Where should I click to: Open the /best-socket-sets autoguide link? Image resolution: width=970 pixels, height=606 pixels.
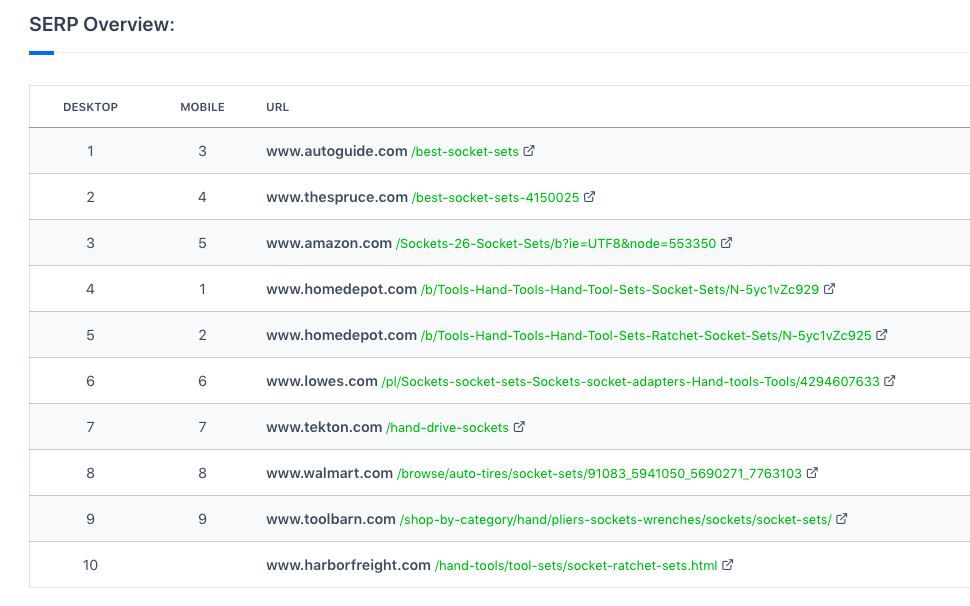(x=465, y=152)
